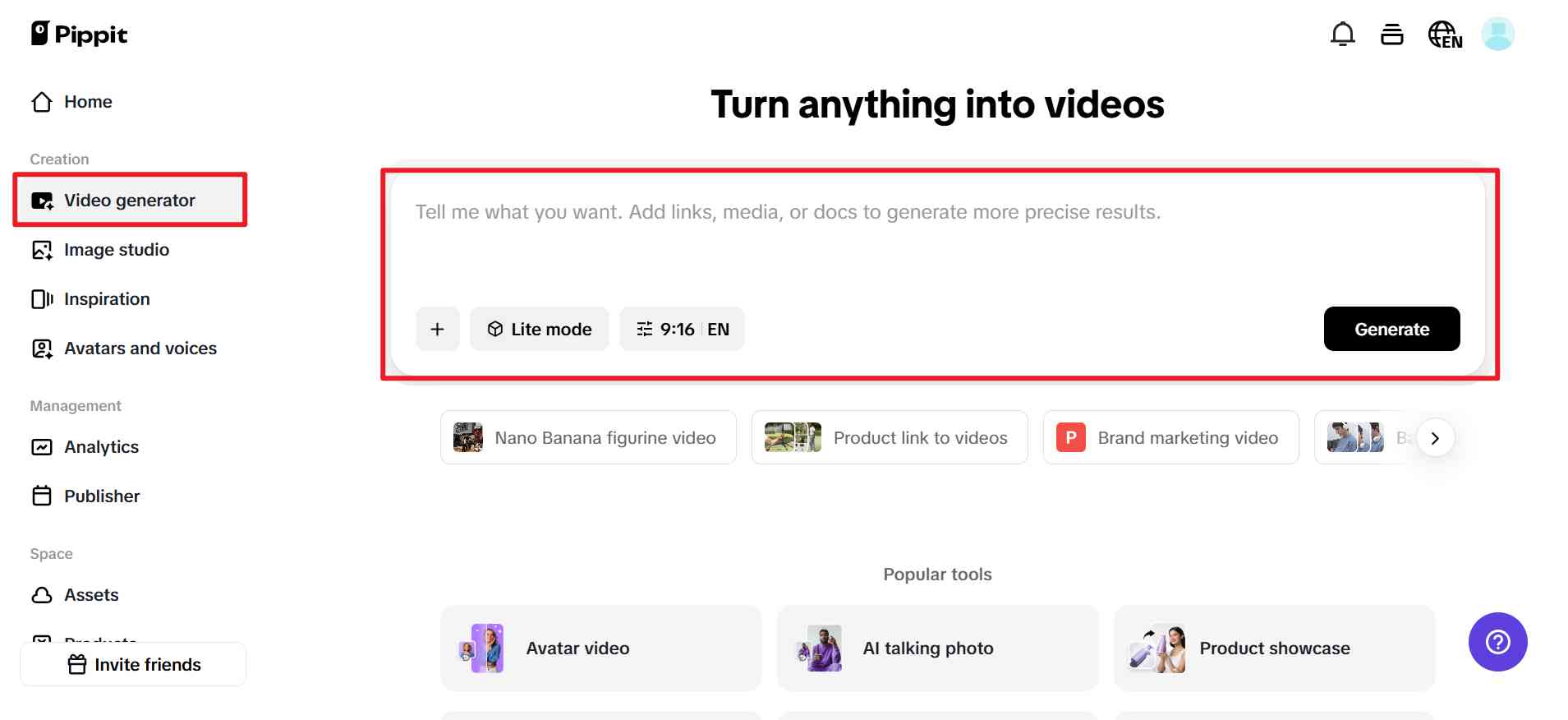
Task: Click the Invite friends button
Action: pos(133,664)
